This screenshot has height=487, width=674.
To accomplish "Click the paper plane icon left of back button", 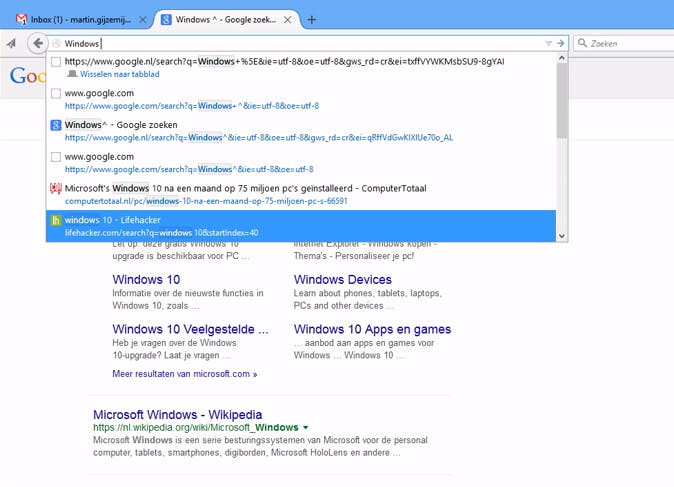I will (12, 43).
